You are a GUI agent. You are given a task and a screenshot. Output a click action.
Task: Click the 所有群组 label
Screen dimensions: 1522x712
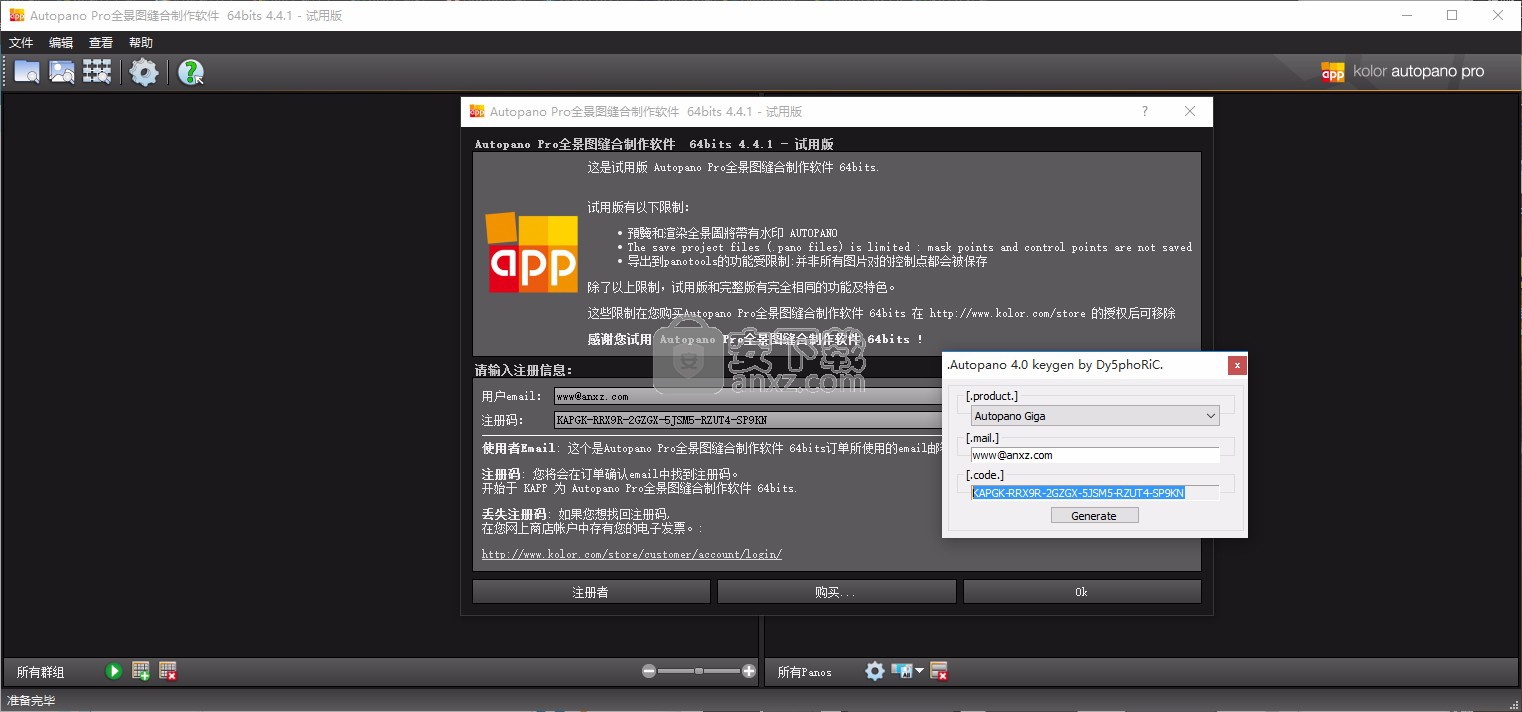[40, 672]
